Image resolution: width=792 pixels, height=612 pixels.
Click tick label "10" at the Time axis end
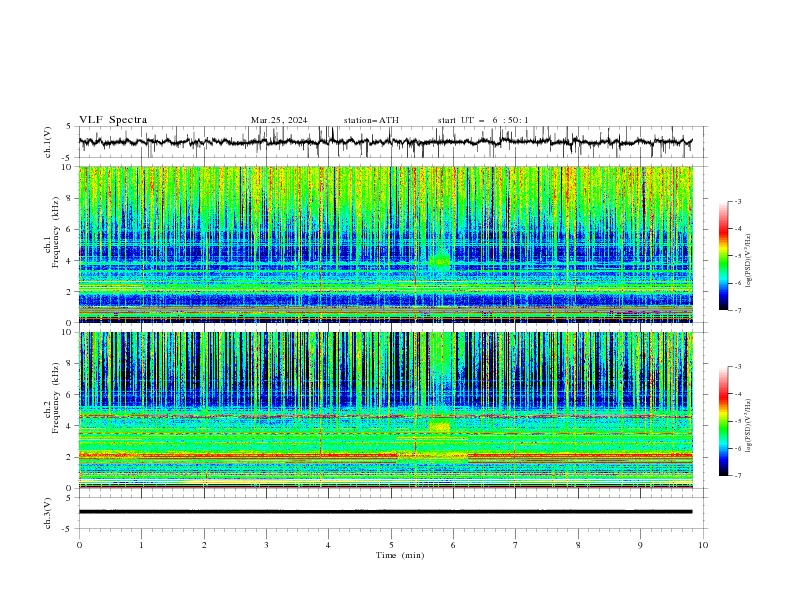703,545
